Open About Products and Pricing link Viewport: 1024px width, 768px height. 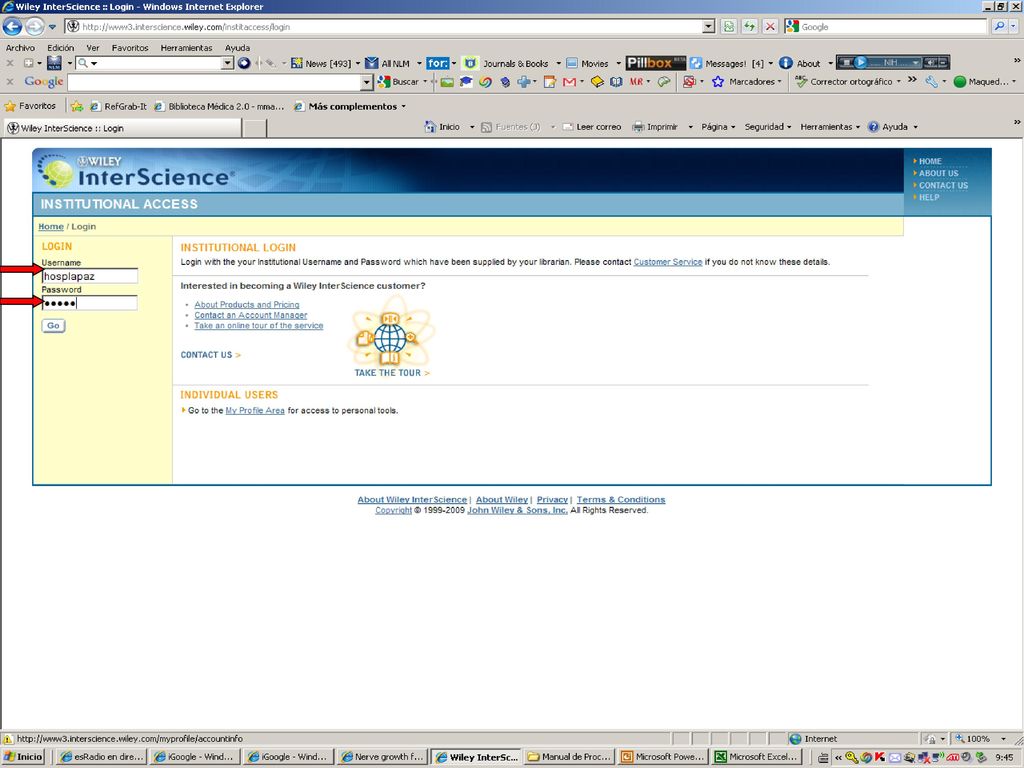click(247, 304)
